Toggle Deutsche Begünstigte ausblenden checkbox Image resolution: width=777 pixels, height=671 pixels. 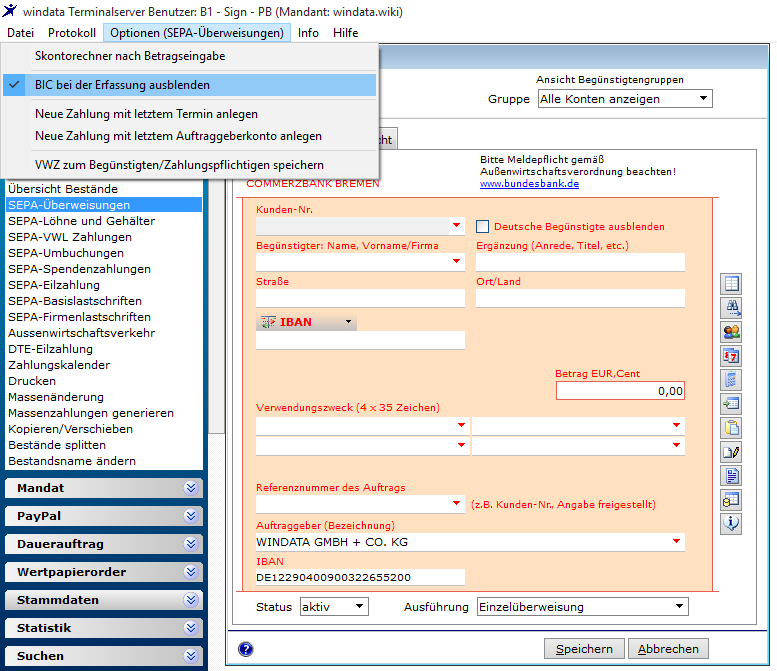[x=482, y=226]
